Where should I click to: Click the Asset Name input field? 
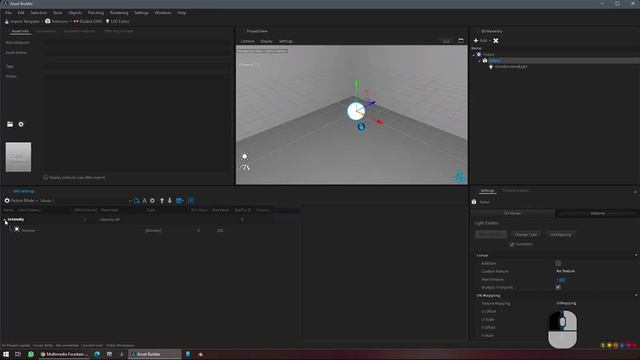pyautogui.click(x=138, y=53)
